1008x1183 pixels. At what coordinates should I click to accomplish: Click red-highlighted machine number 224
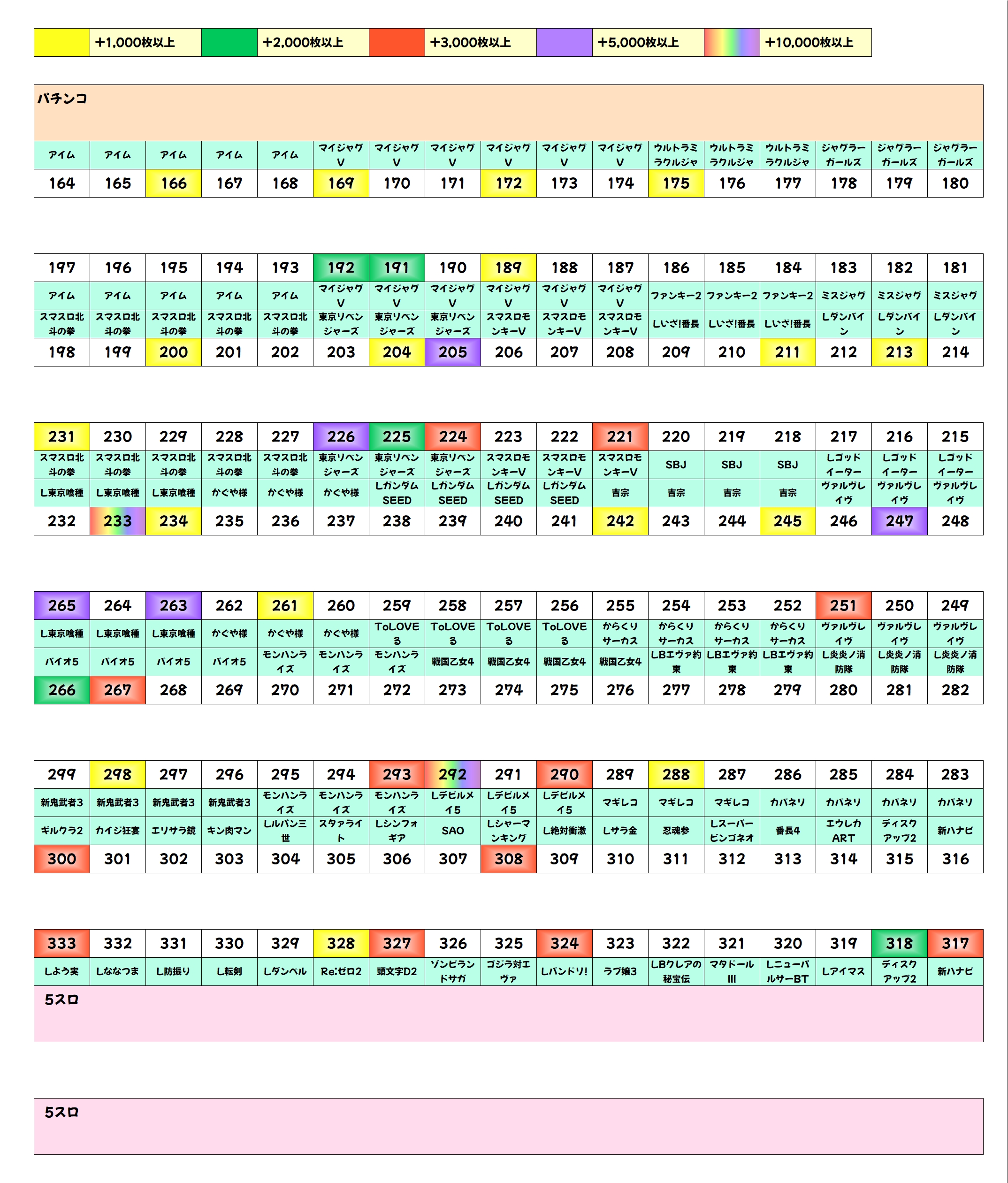[x=452, y=436]
